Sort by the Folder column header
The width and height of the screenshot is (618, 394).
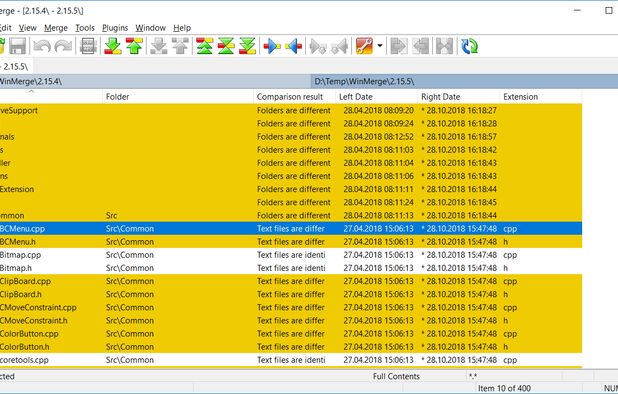(x=178, y=97)
